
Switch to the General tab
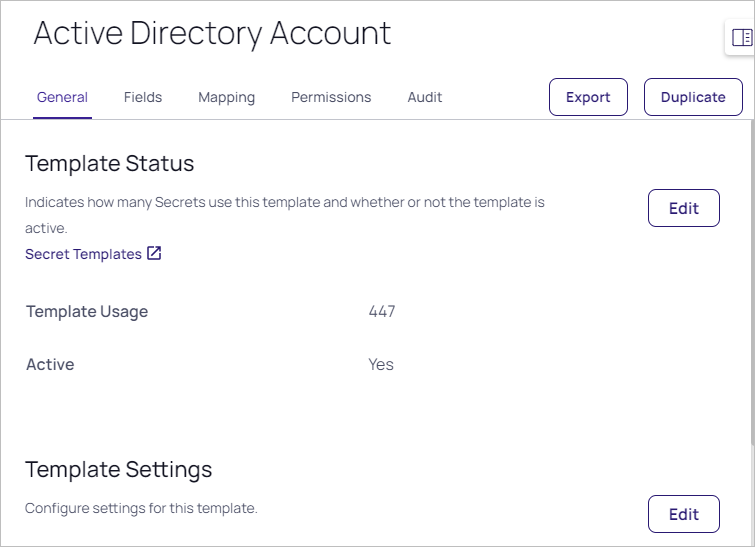[x=62, y=97]
